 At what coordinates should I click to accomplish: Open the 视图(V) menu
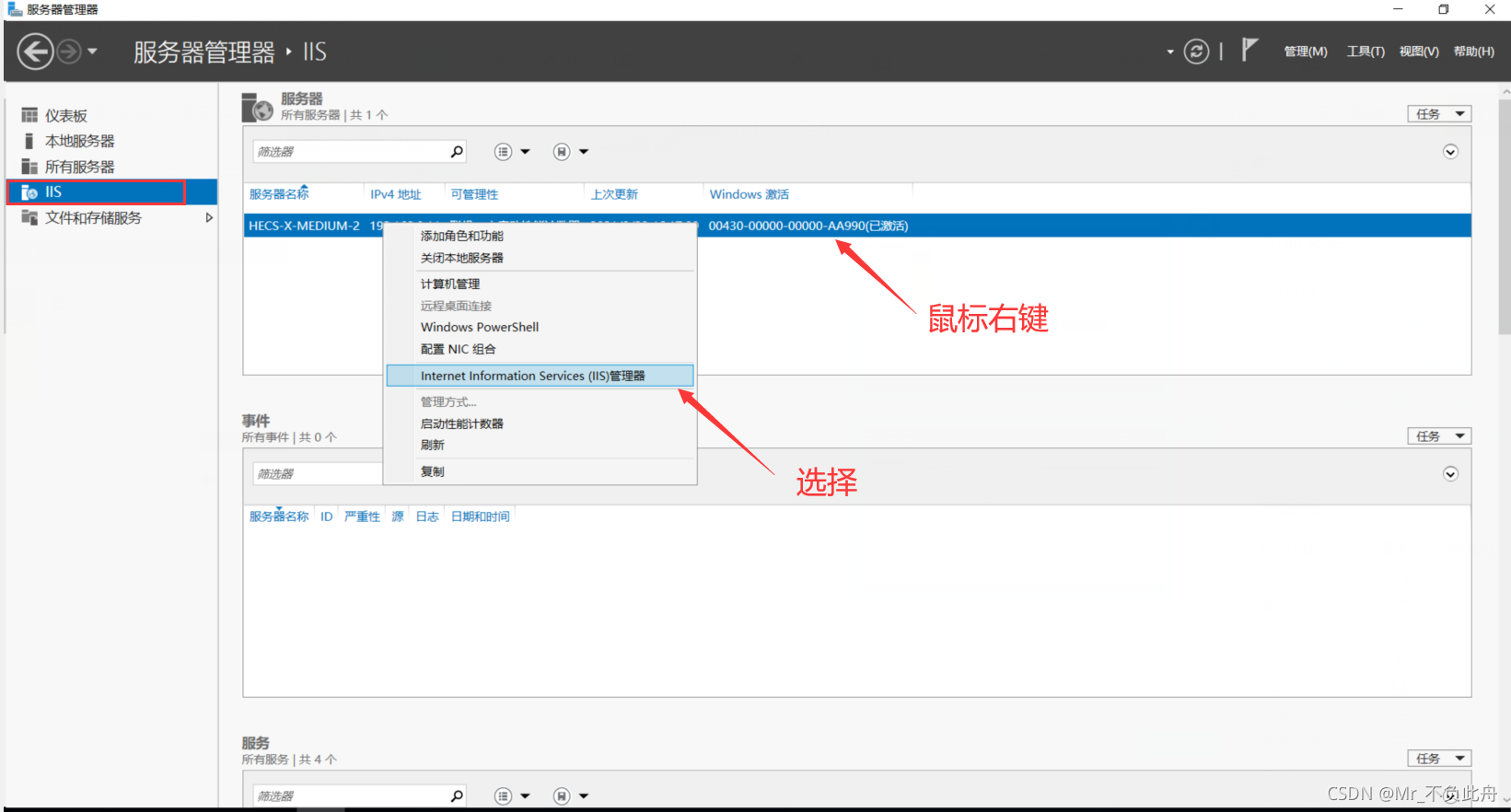point(1419,52)
